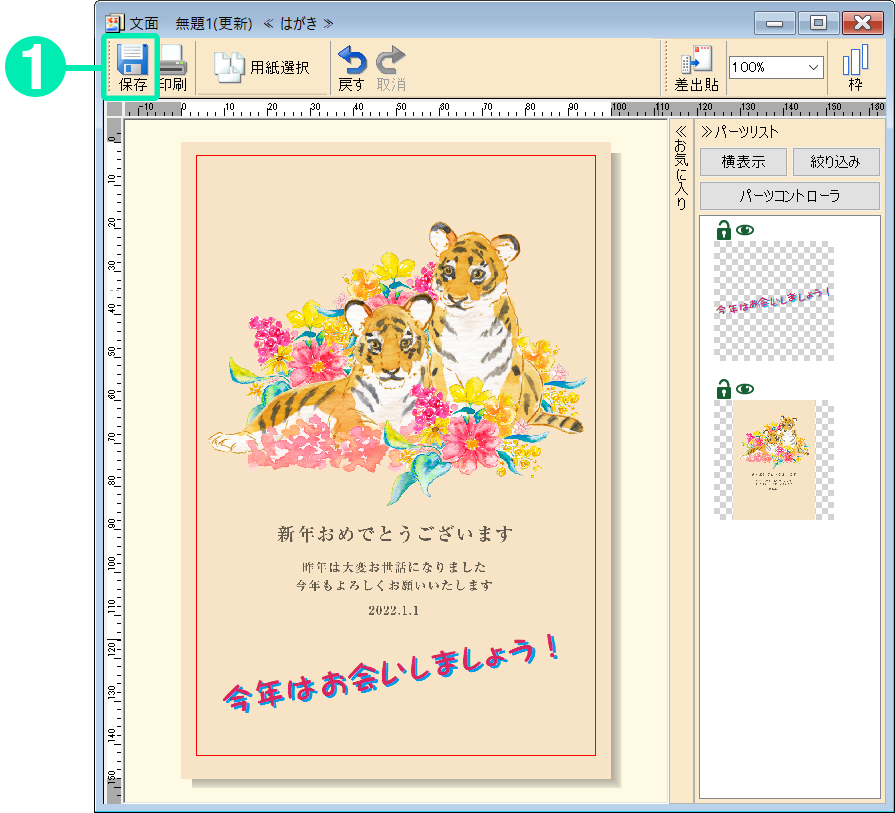This screenshot has width=895, height=813.
Task: Click the app icon in title bar
Action: tap(115, 22)
